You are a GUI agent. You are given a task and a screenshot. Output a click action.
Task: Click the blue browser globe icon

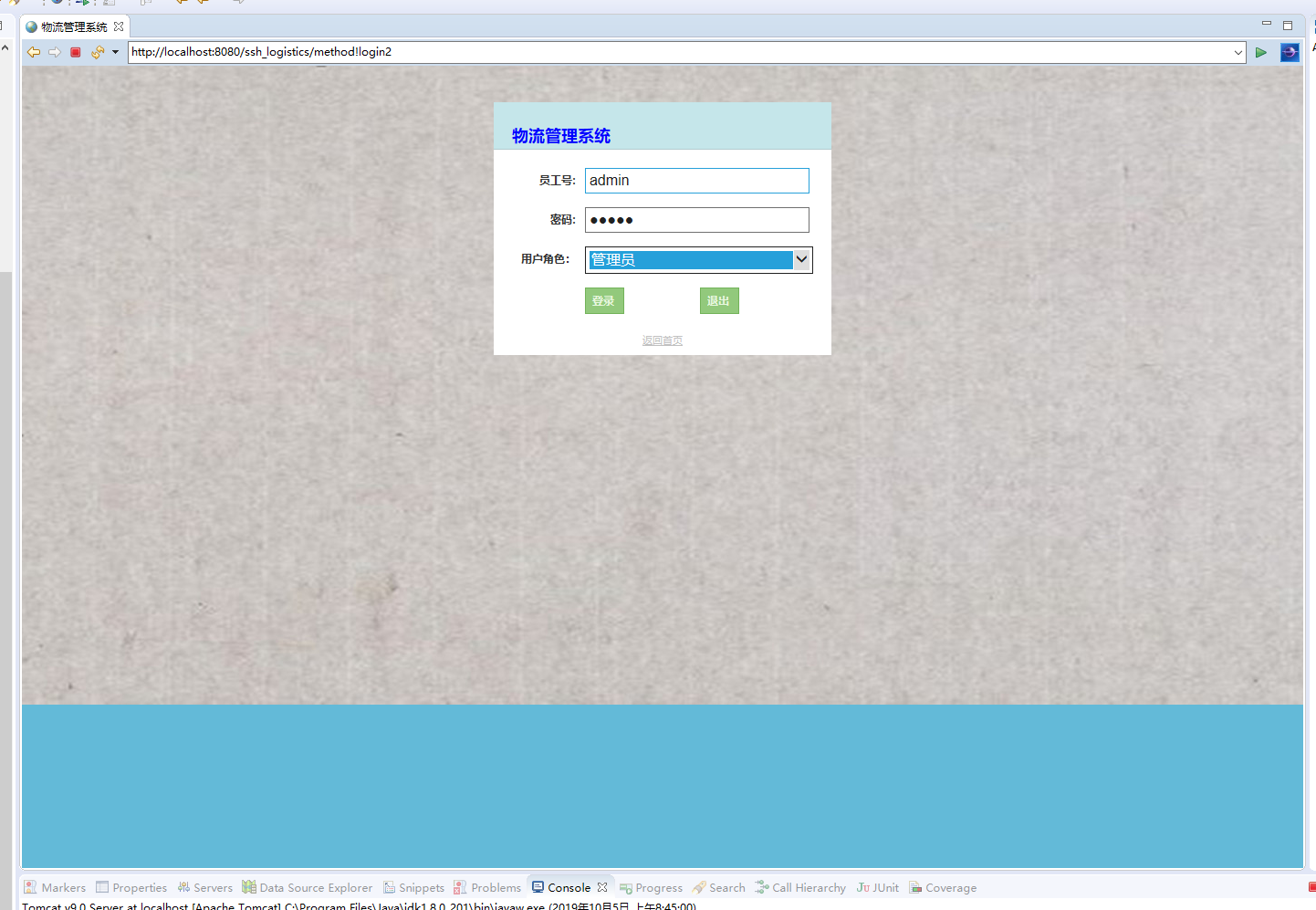coord(1290,52)
